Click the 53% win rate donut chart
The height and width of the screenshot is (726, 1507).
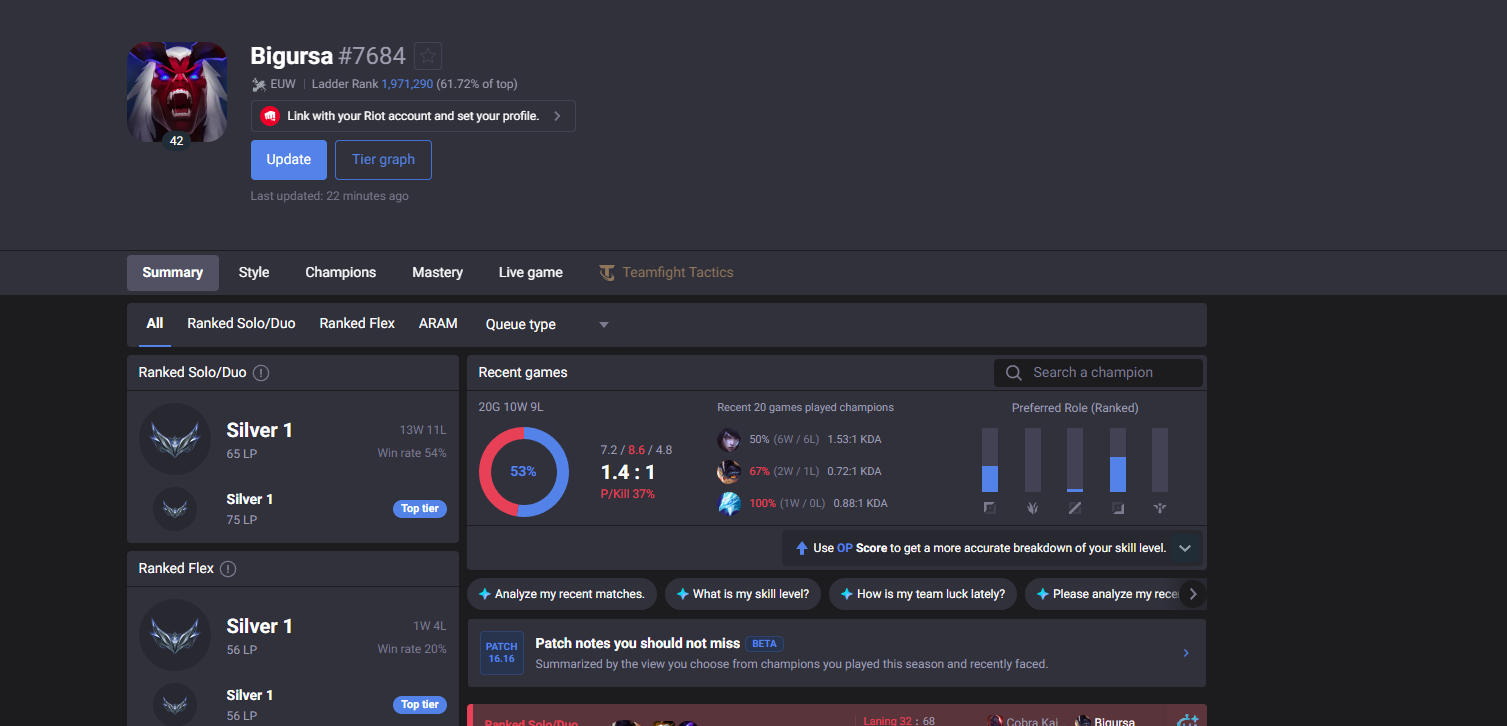coord(524,472)
